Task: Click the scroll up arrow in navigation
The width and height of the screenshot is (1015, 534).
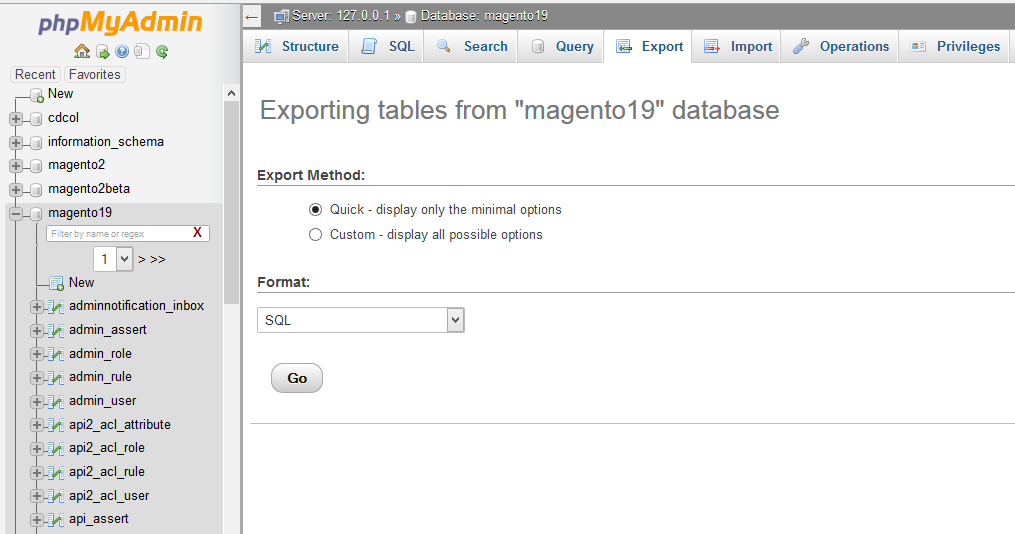Action: [x=231, y=93]
